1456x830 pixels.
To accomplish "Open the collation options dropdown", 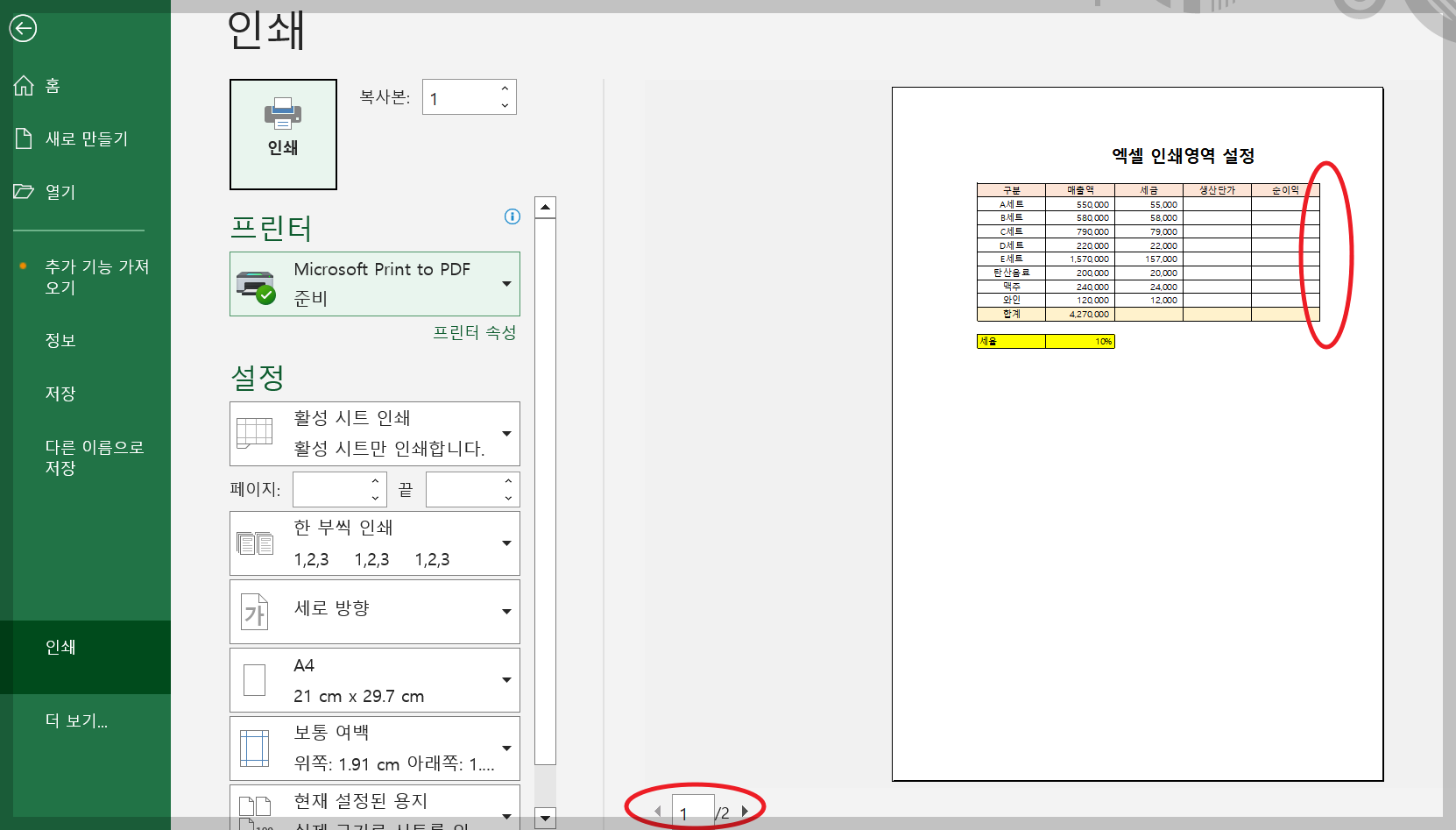I will click(x=506, y=543).
